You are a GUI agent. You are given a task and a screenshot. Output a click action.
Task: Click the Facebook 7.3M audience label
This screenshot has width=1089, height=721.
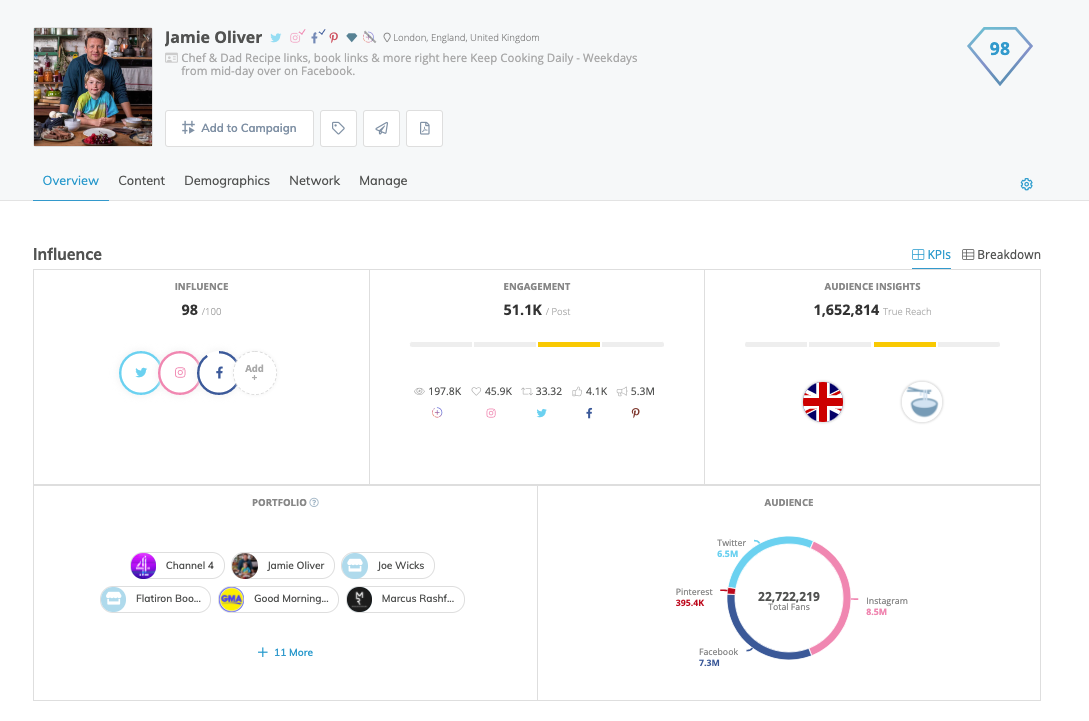pyautogui.click(x=718, y=657)
